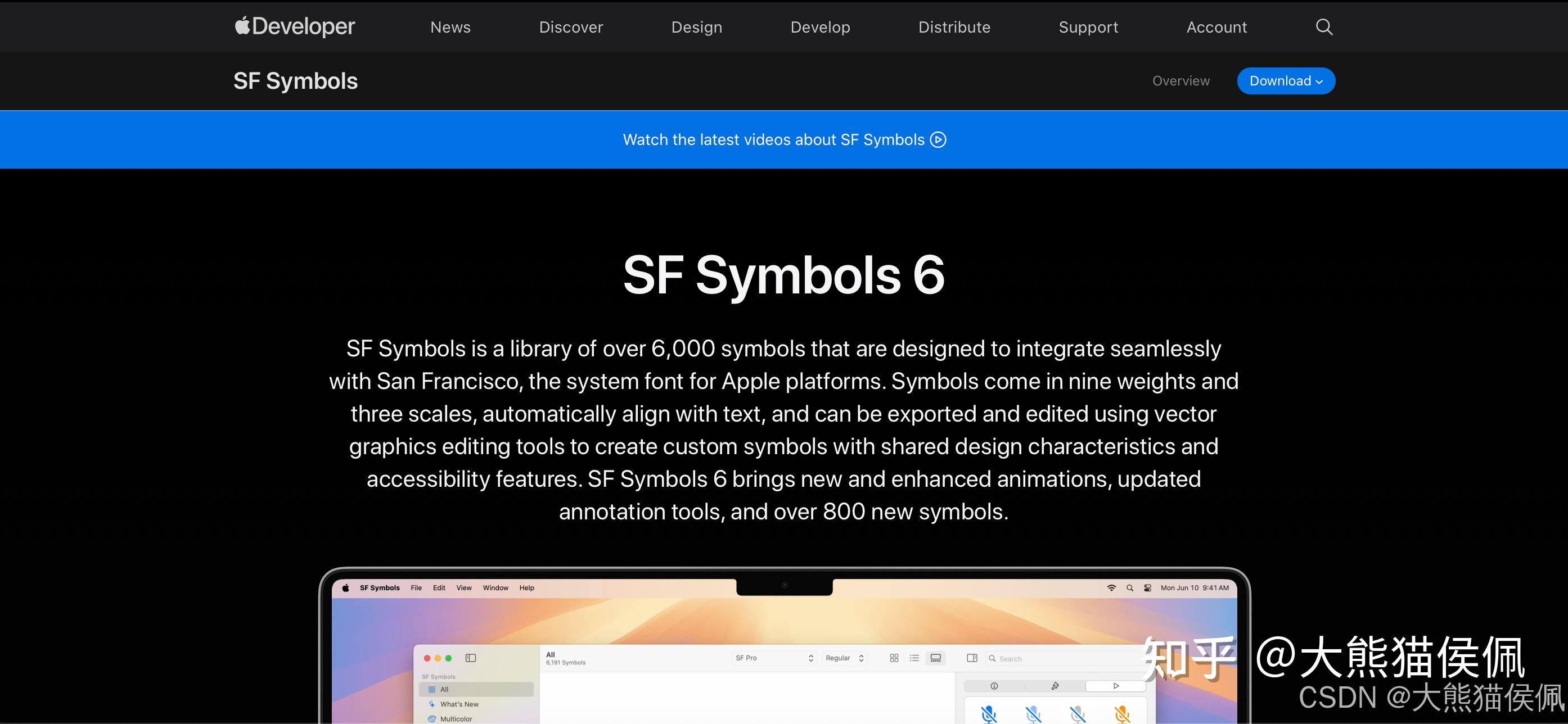This screenshot has width=1568, height=724.
Task: Select grid view in the SF Symbols toolbar
Action: coord(894,658)
